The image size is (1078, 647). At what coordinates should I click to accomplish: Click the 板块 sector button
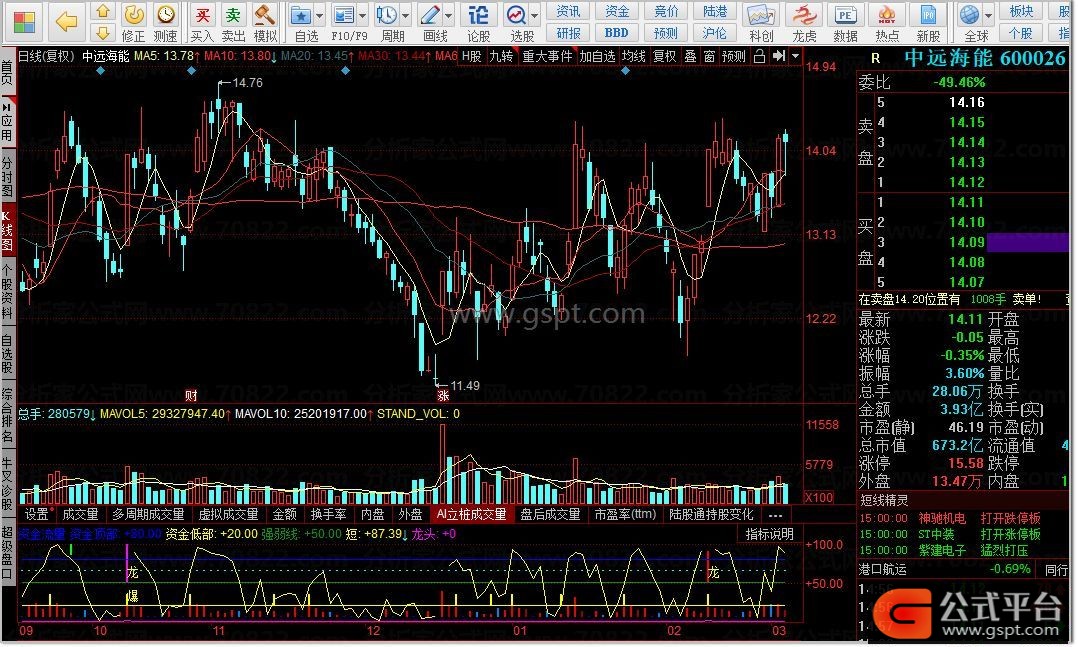[1021, 11]
